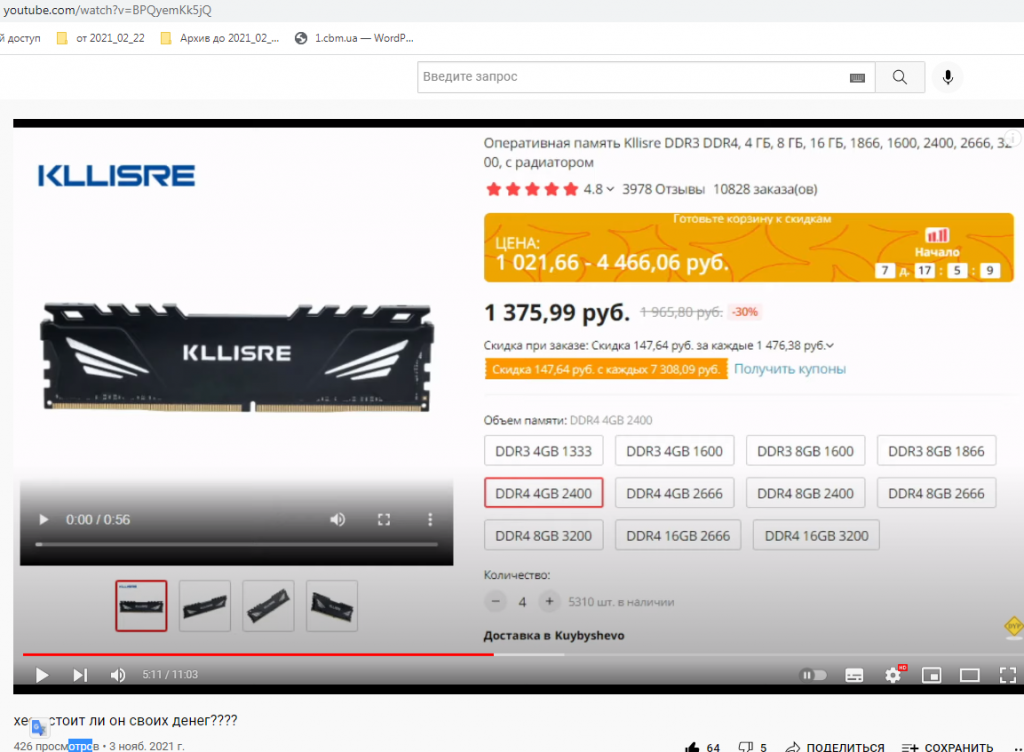Choose the DDR3 4GB 1600 option
This screenshot has width=1024, height=752.
[x=675, y=451]
